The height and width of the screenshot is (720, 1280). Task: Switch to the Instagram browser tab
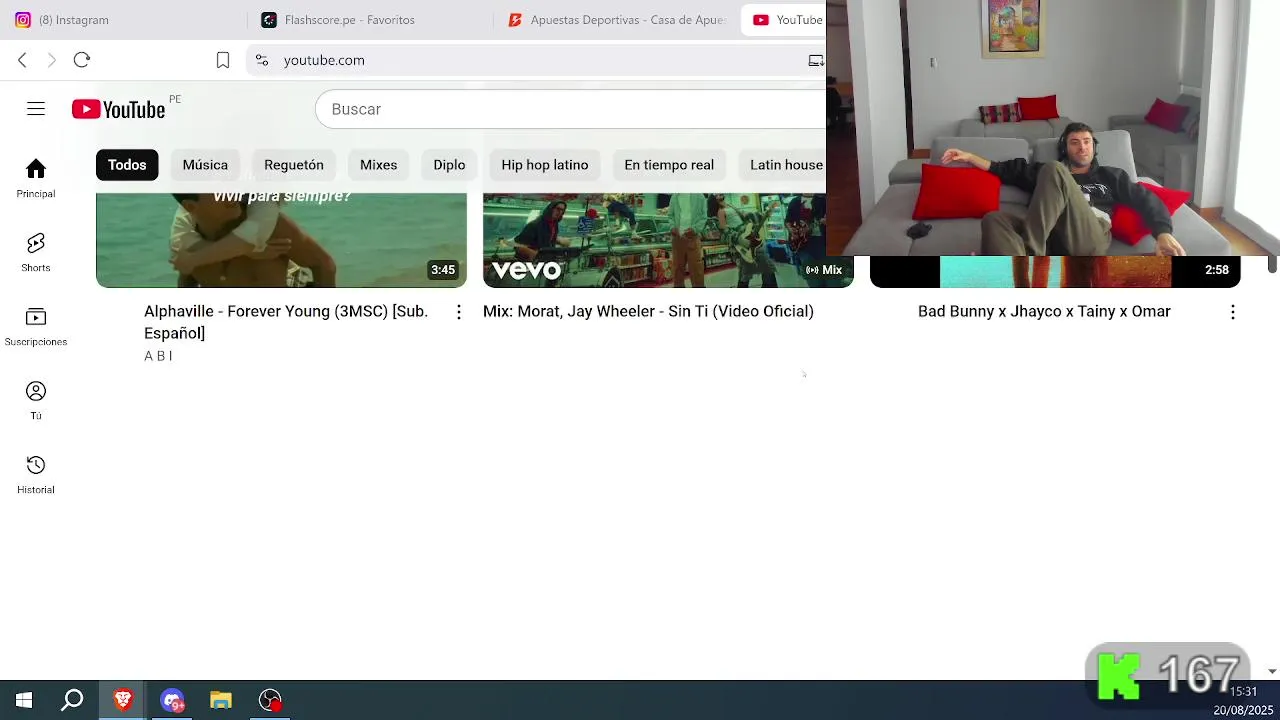click(122, 20)
